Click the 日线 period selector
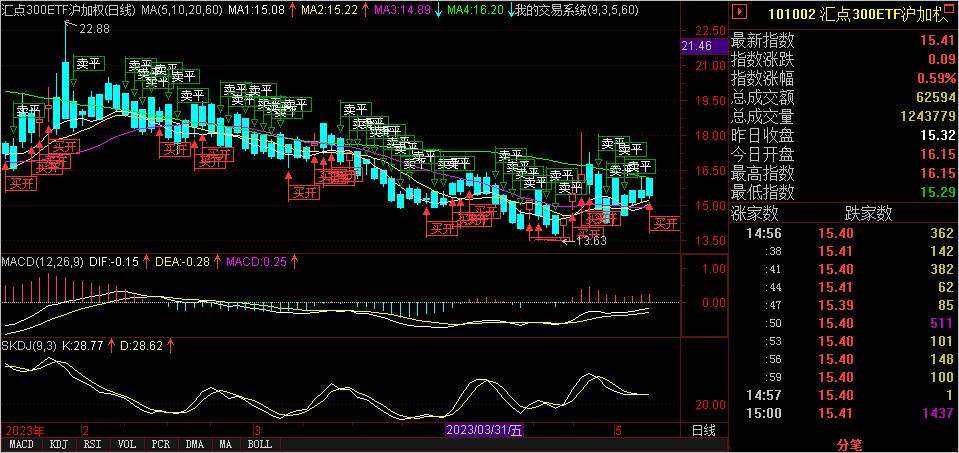 coord(704,429)
